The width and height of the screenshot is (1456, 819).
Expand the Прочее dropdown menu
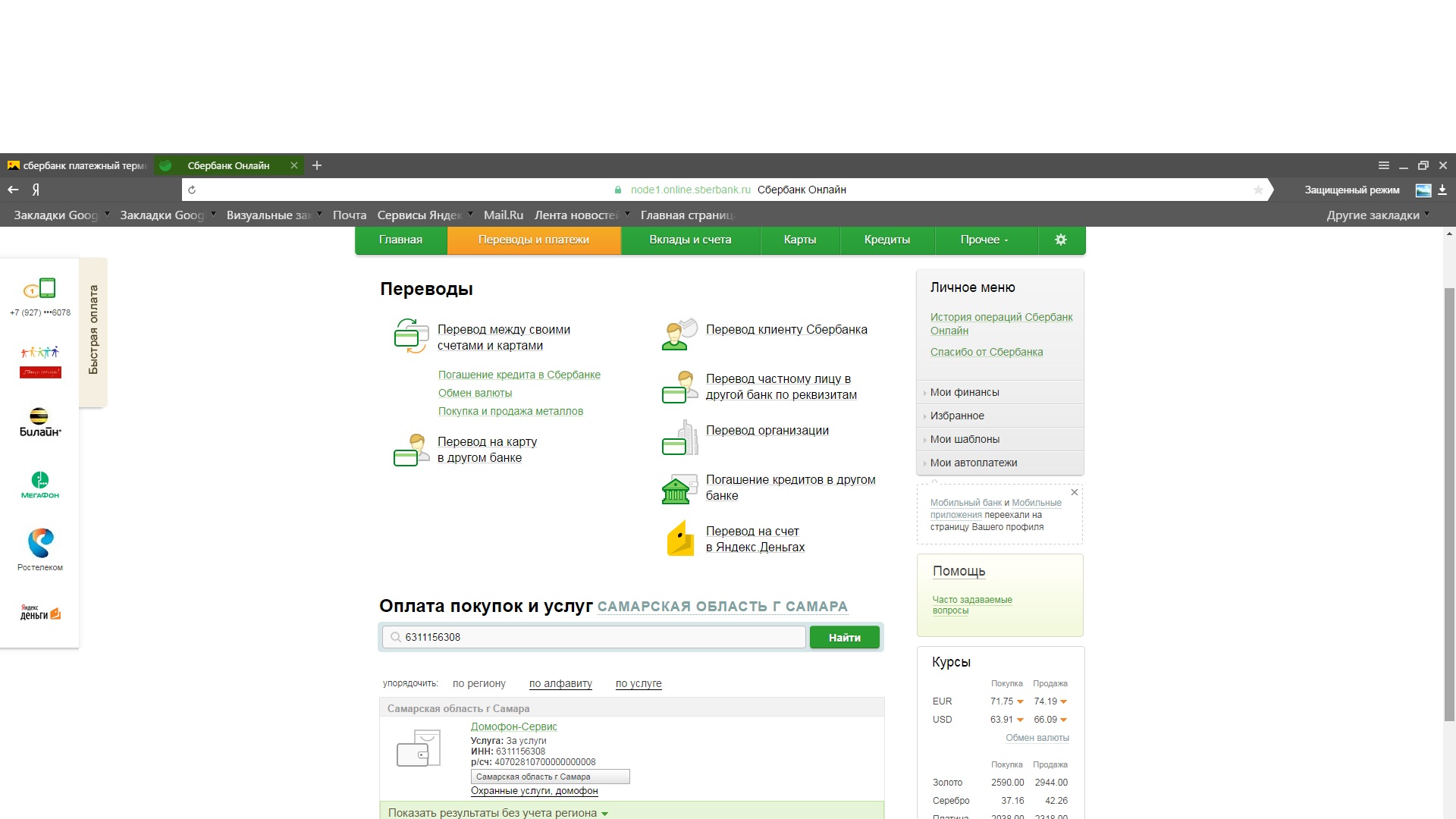point(984,240)
